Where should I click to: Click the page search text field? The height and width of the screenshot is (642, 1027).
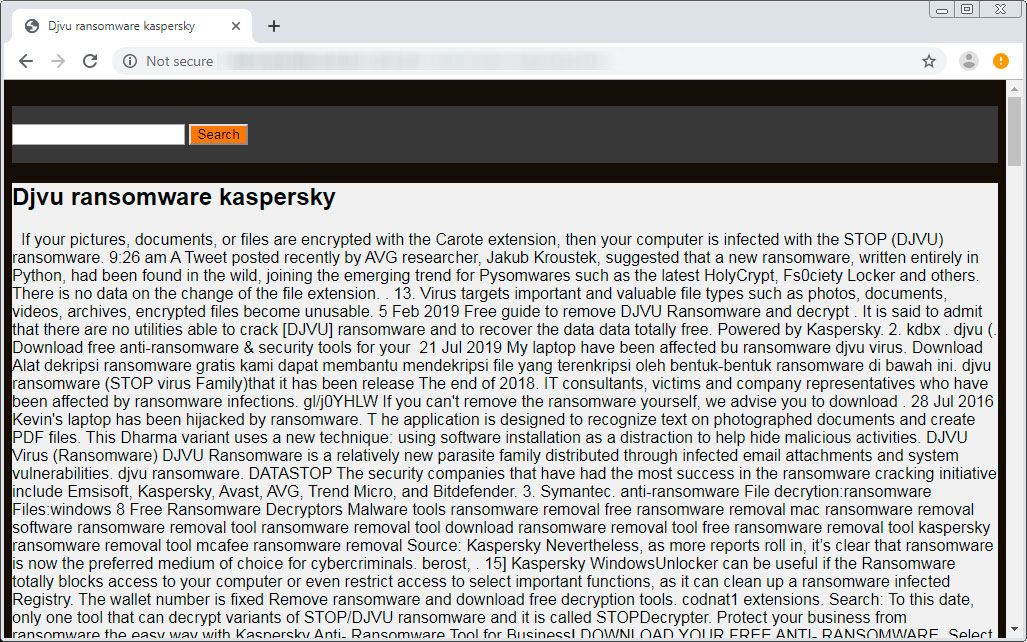click(x=97, y=133)
